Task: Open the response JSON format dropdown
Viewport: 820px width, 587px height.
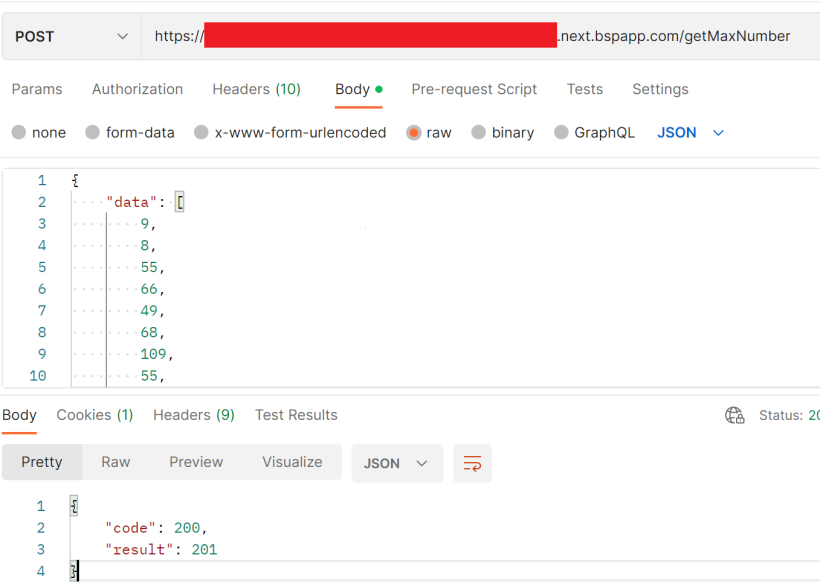Action: [x=396, y=463]
